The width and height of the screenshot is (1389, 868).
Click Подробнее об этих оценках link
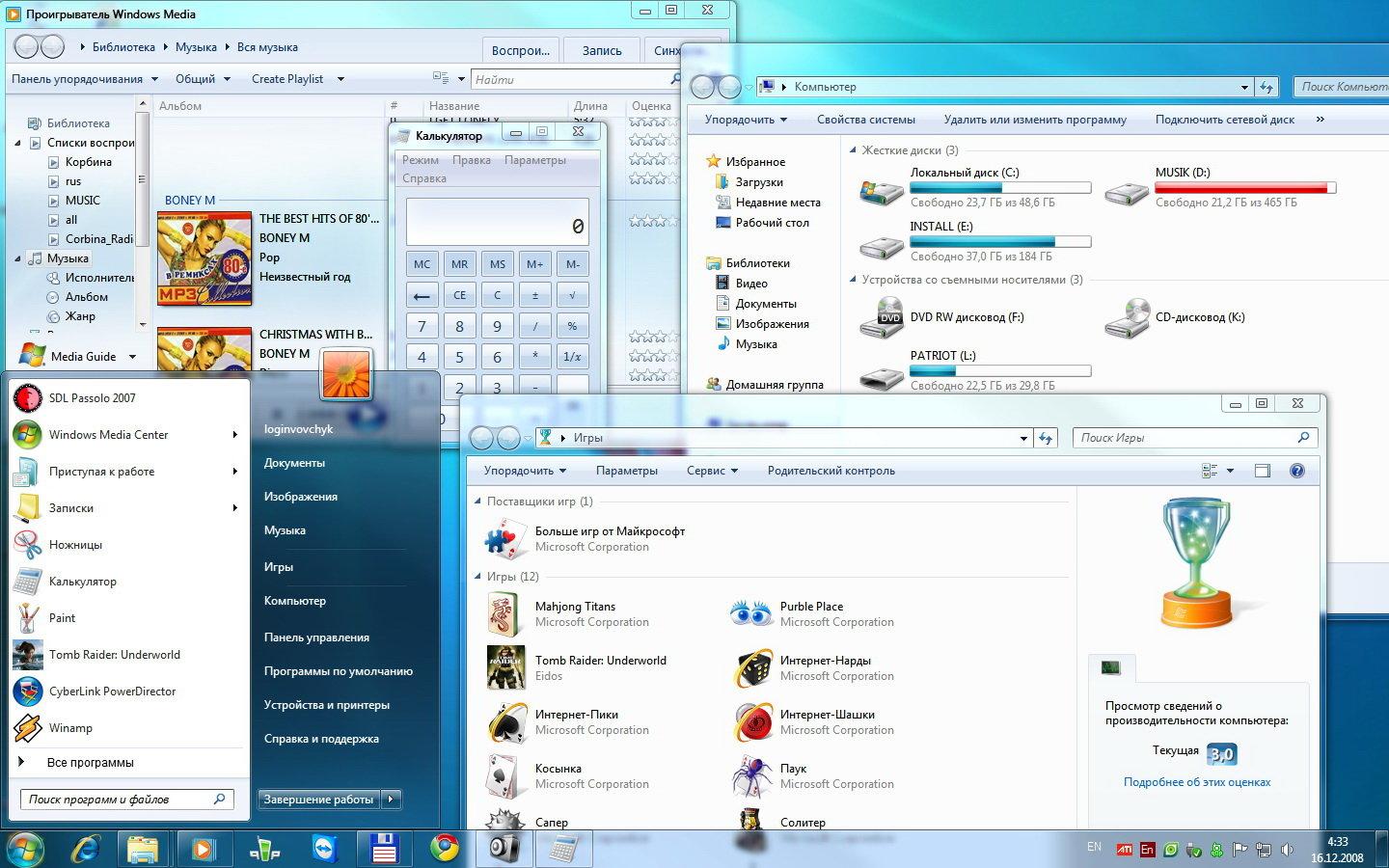tap(1196, 782)
